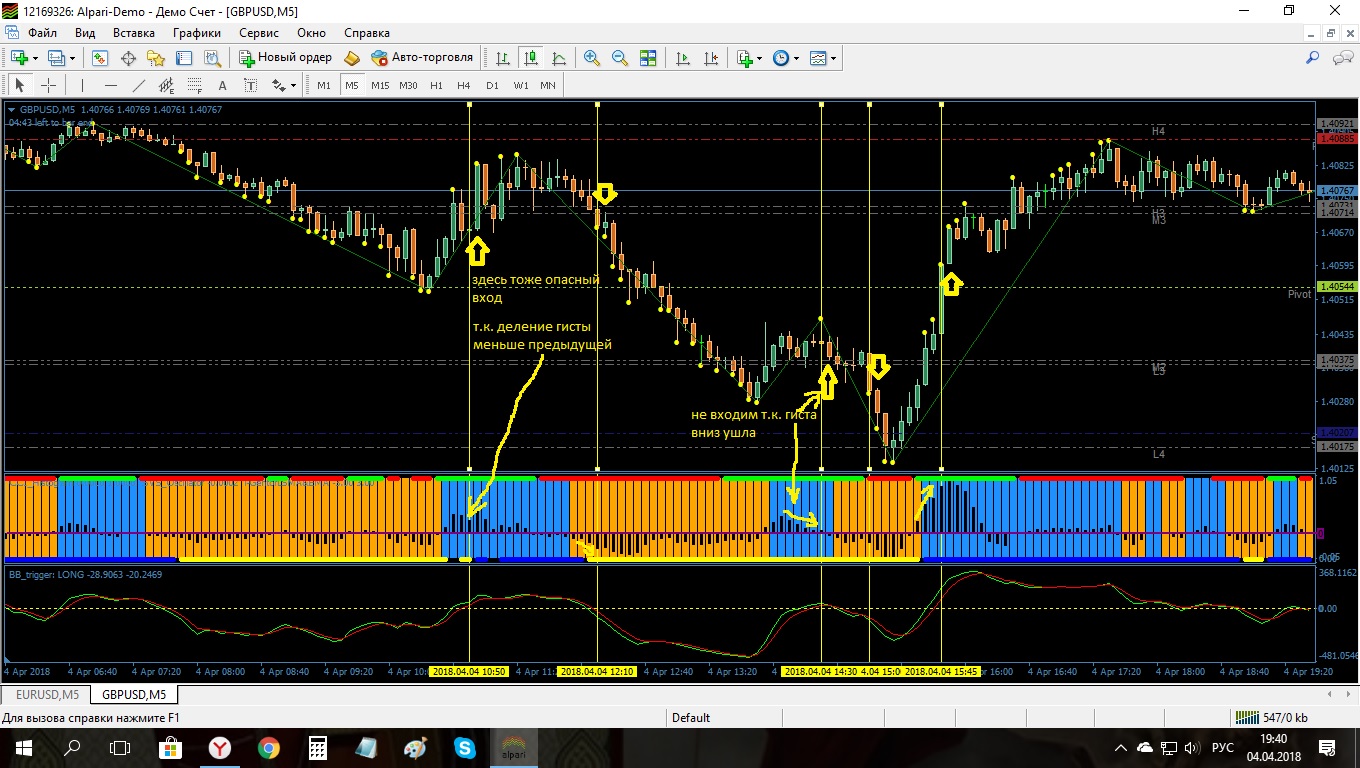The width and height of the screenshot is (1360, 768).
Task: Tile chart windows icon
Action: (x=648, y=58)
